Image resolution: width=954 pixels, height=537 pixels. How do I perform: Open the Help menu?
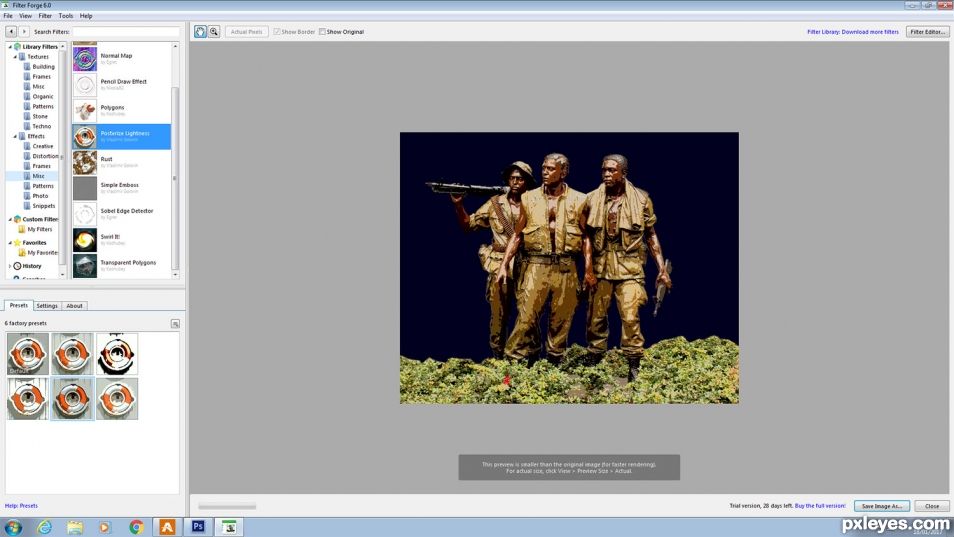[86, 16]
